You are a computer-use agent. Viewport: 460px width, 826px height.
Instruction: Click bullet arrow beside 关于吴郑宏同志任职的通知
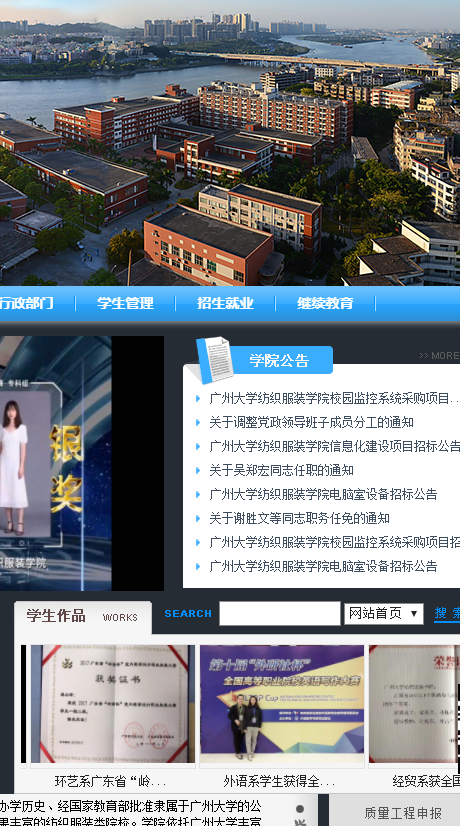point(198,470)
